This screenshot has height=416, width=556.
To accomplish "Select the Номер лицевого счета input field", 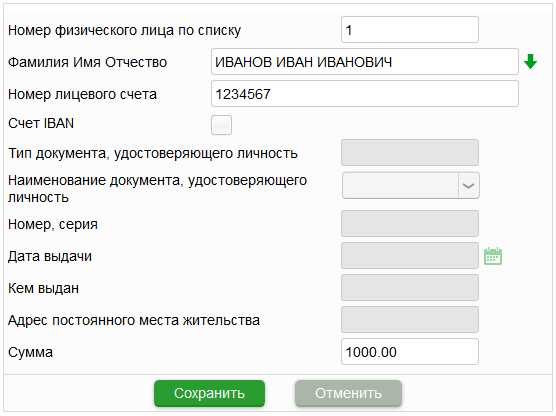I will 365,94.
